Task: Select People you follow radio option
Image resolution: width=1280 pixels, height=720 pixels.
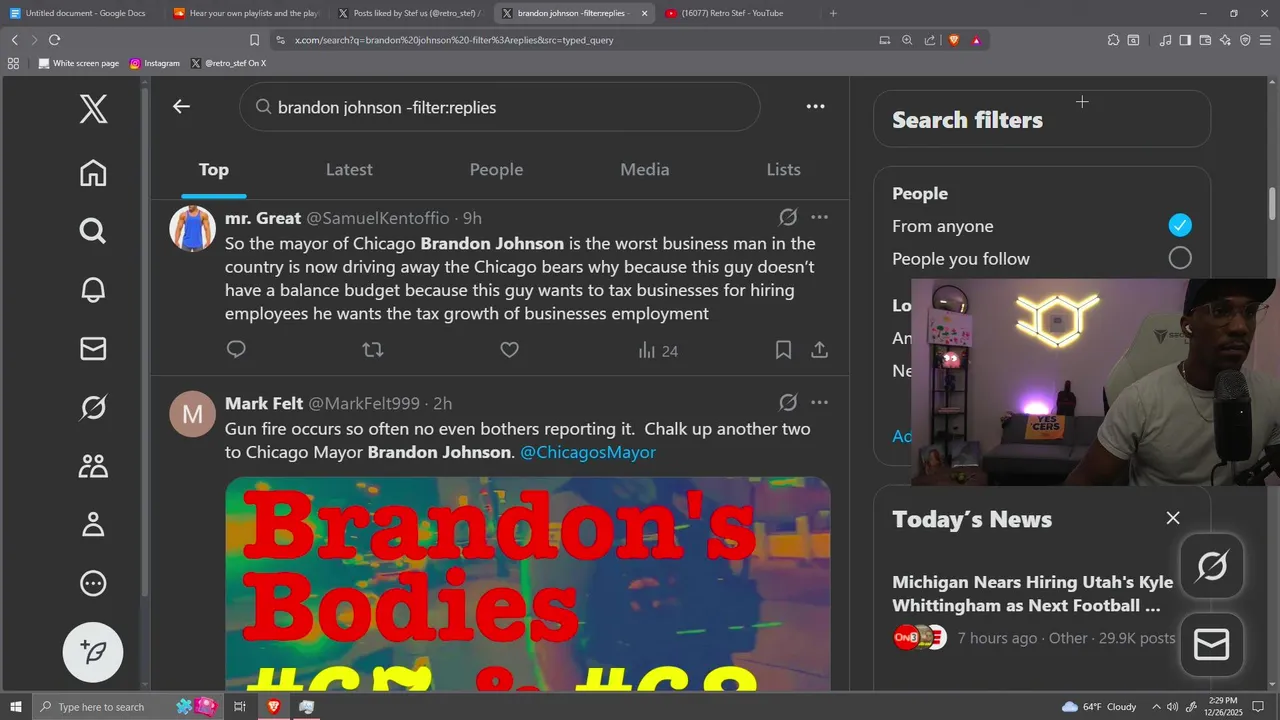Action: pos(1180,258)
